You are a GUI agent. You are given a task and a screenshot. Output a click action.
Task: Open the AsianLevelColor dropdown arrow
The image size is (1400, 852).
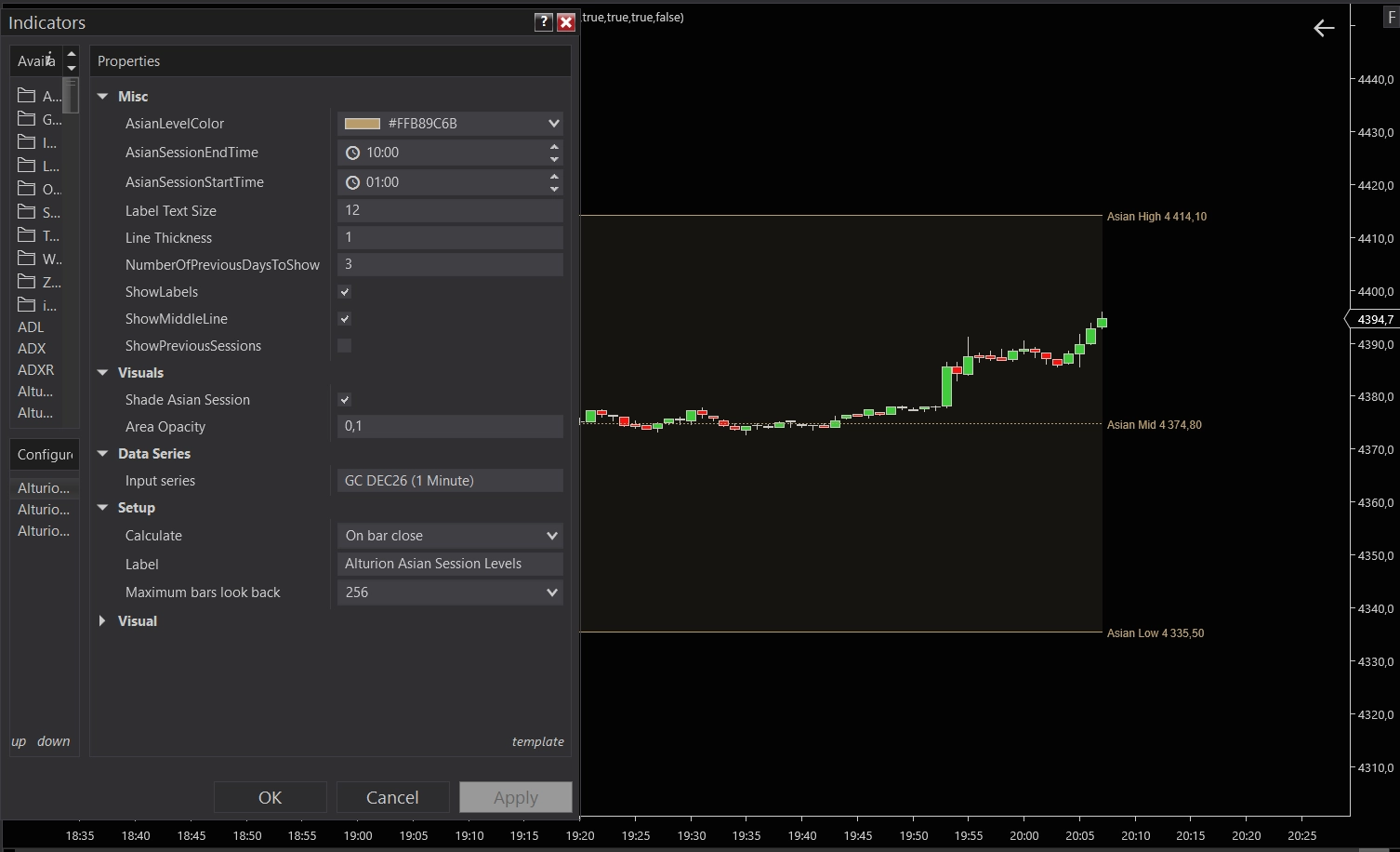tap(553, 124)
